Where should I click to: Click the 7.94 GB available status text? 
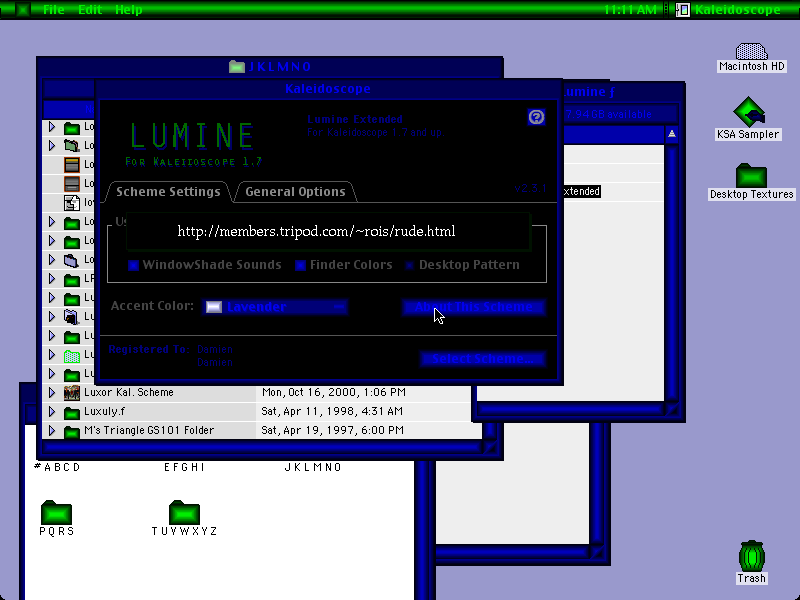(608, 114)
